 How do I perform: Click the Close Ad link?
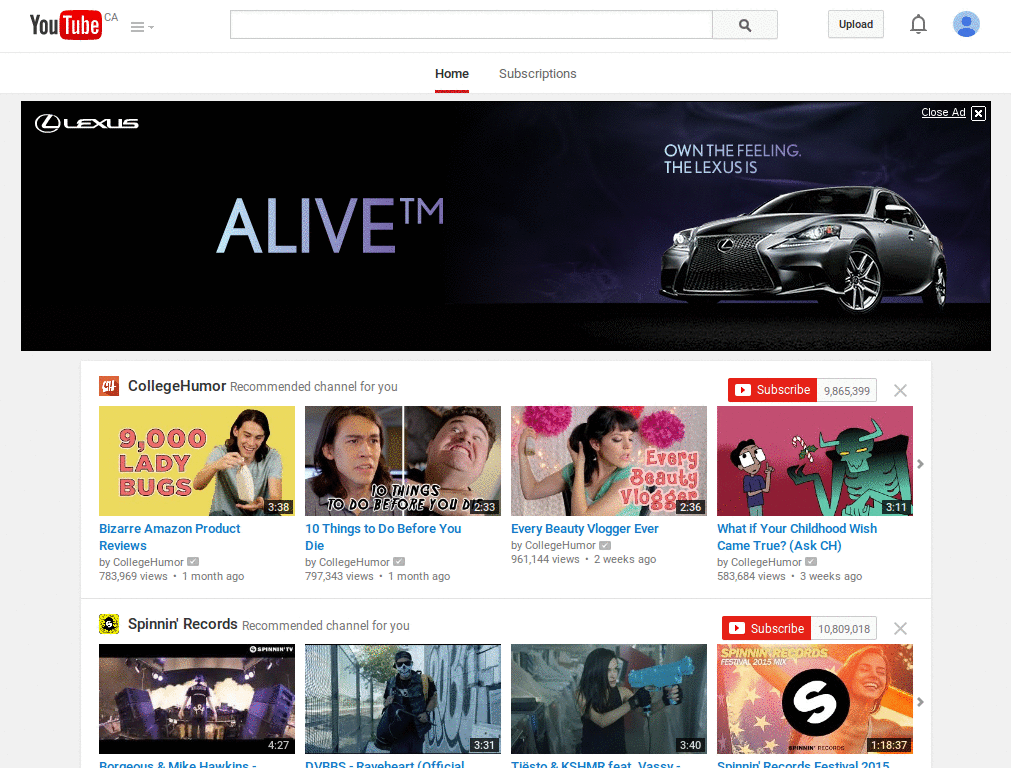[943, 112]
